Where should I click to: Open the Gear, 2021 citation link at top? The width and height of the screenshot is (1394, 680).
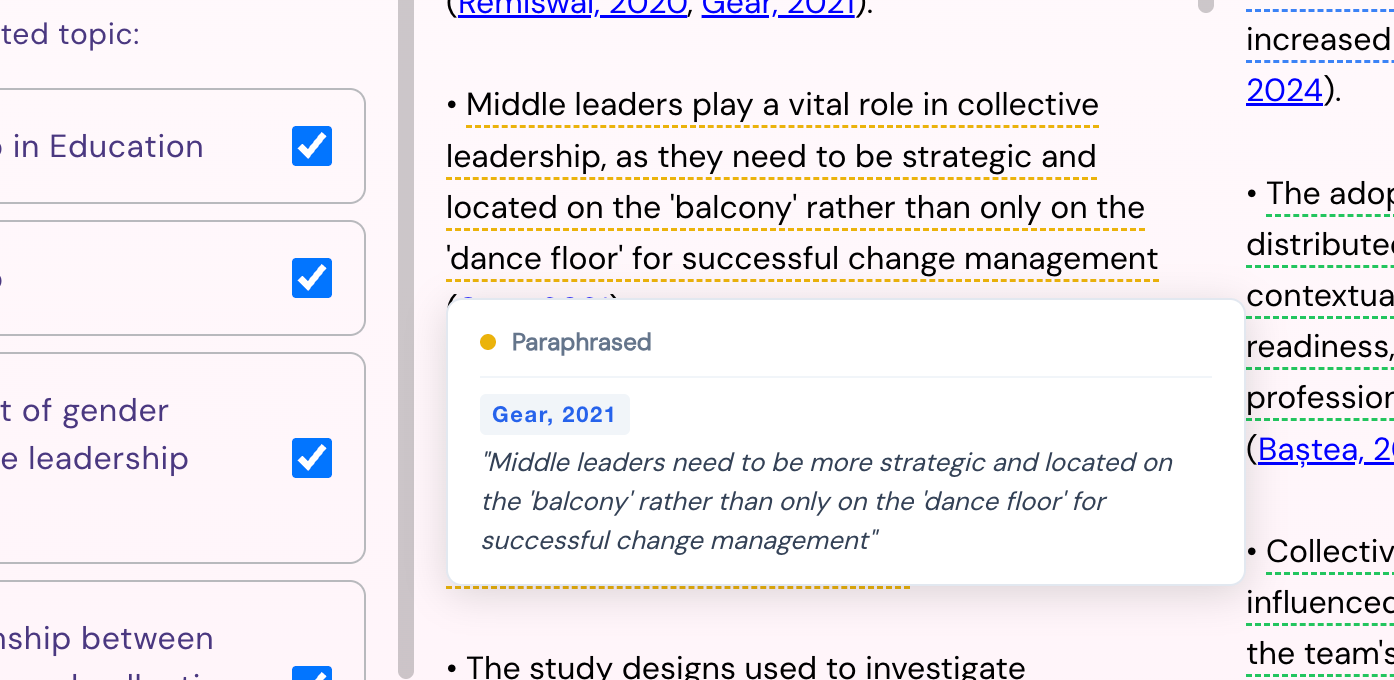click(x=779, y=8)
